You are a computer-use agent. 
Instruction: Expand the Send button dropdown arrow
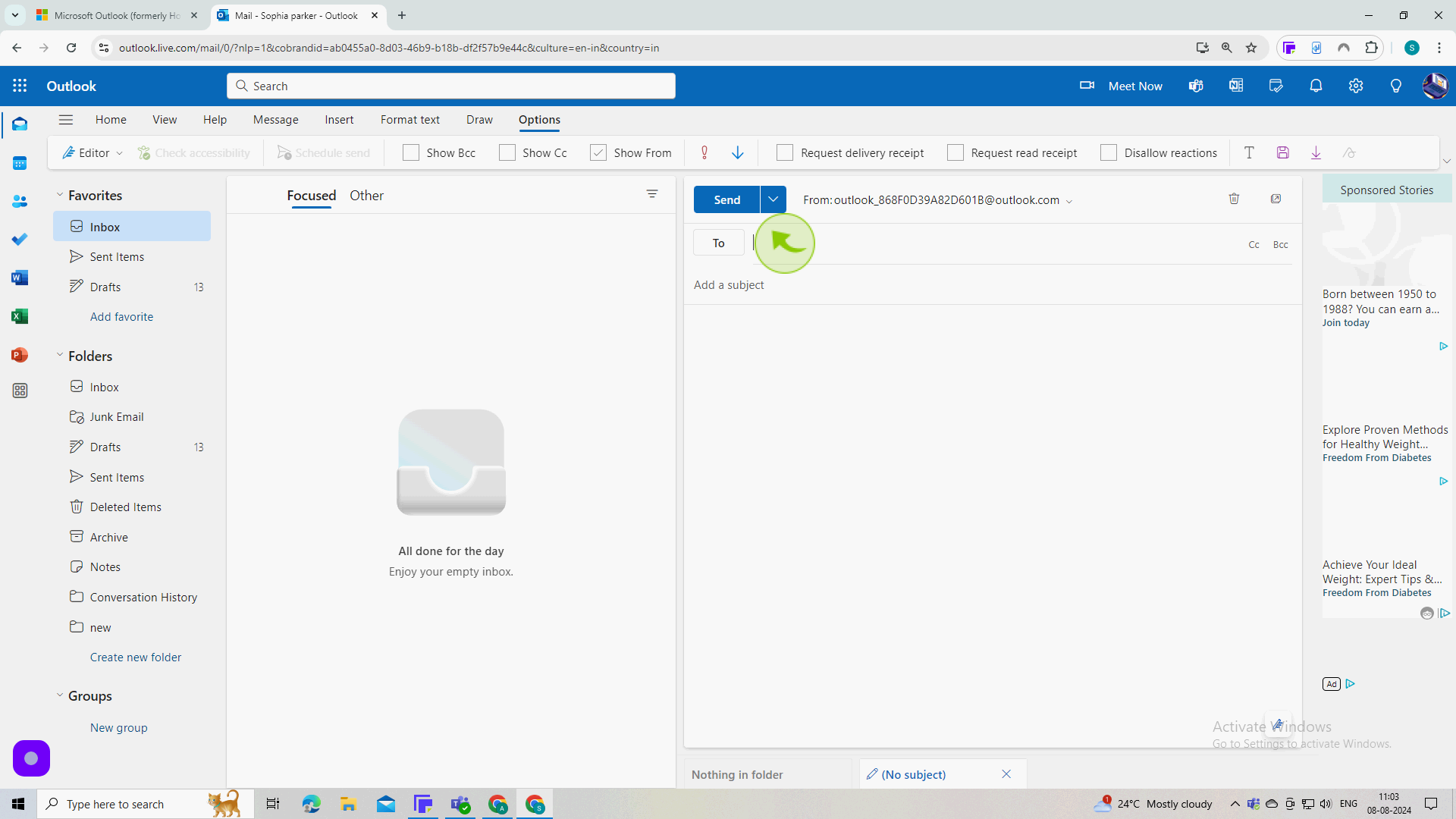(x=775, y=200)
